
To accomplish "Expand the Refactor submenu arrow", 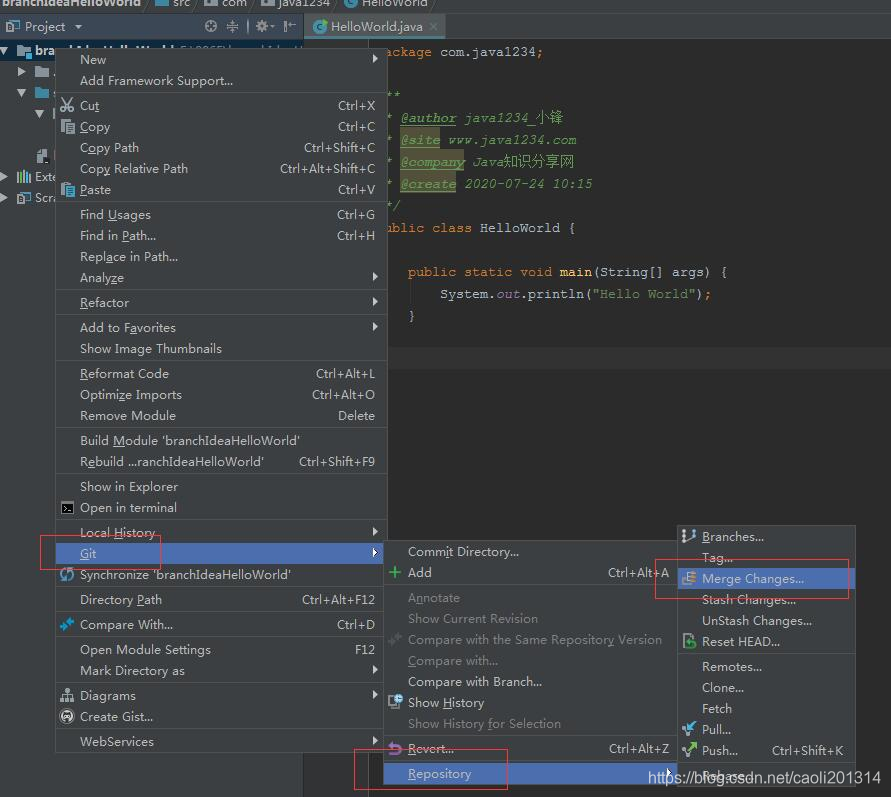I will point(375,302).
